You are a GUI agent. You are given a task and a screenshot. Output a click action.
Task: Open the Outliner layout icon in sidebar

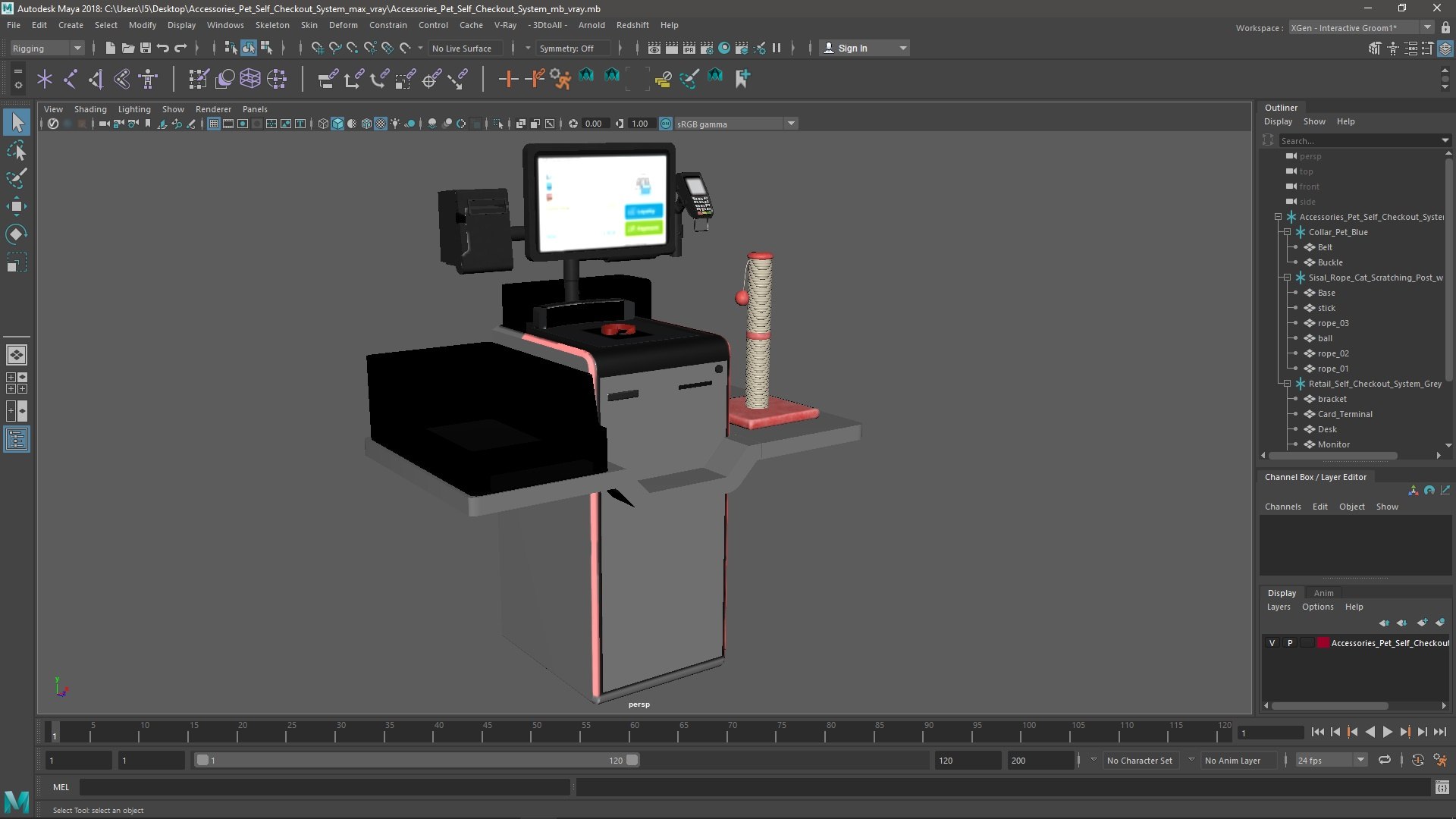tap(17, 439)
